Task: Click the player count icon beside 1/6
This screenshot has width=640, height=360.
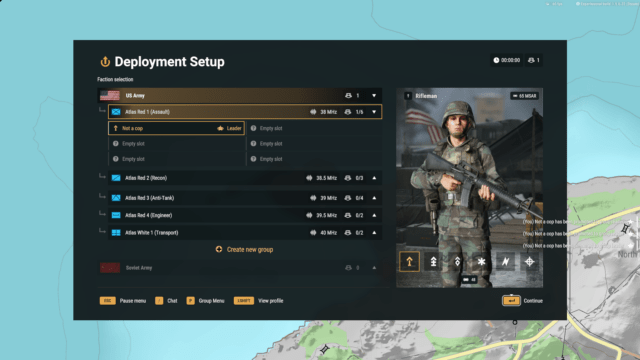Action: pyautogui.click(x=348, y=112)
